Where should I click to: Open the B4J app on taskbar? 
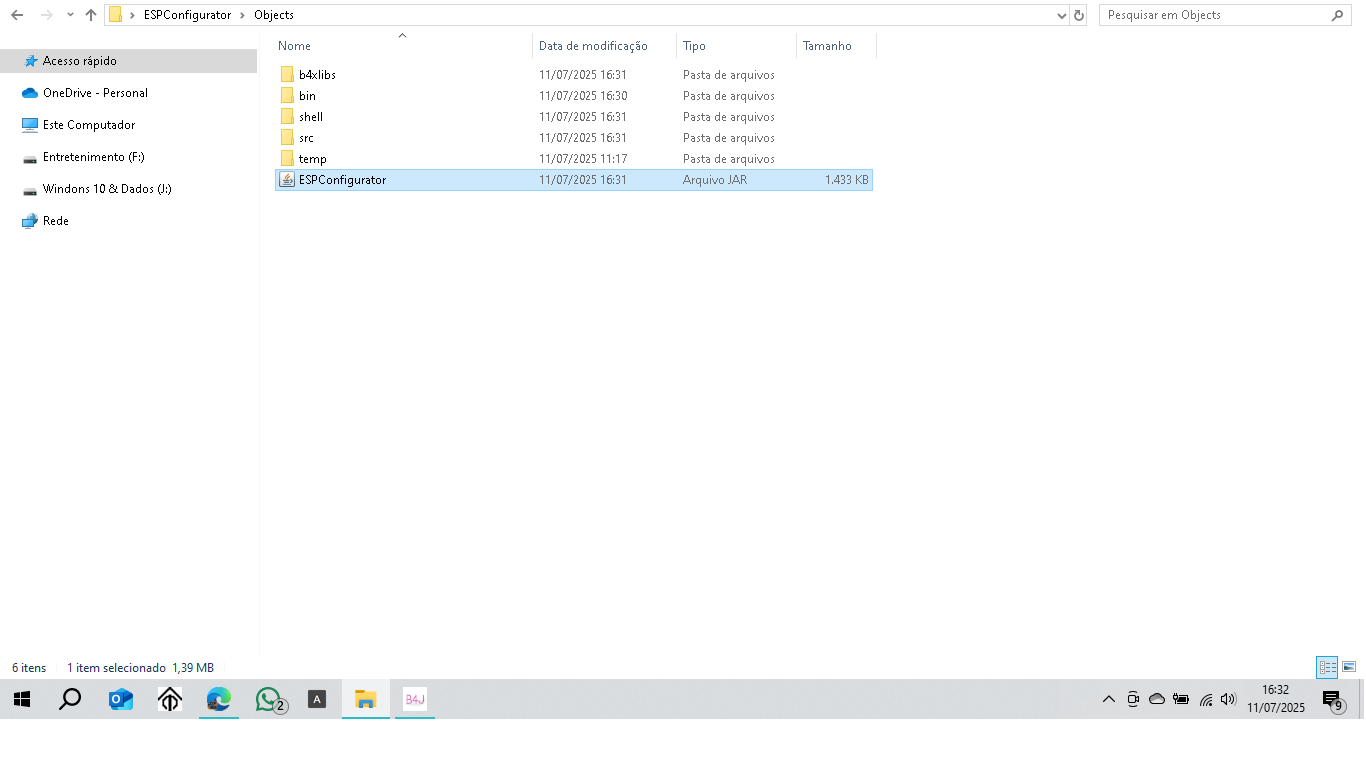coord(415,699)
